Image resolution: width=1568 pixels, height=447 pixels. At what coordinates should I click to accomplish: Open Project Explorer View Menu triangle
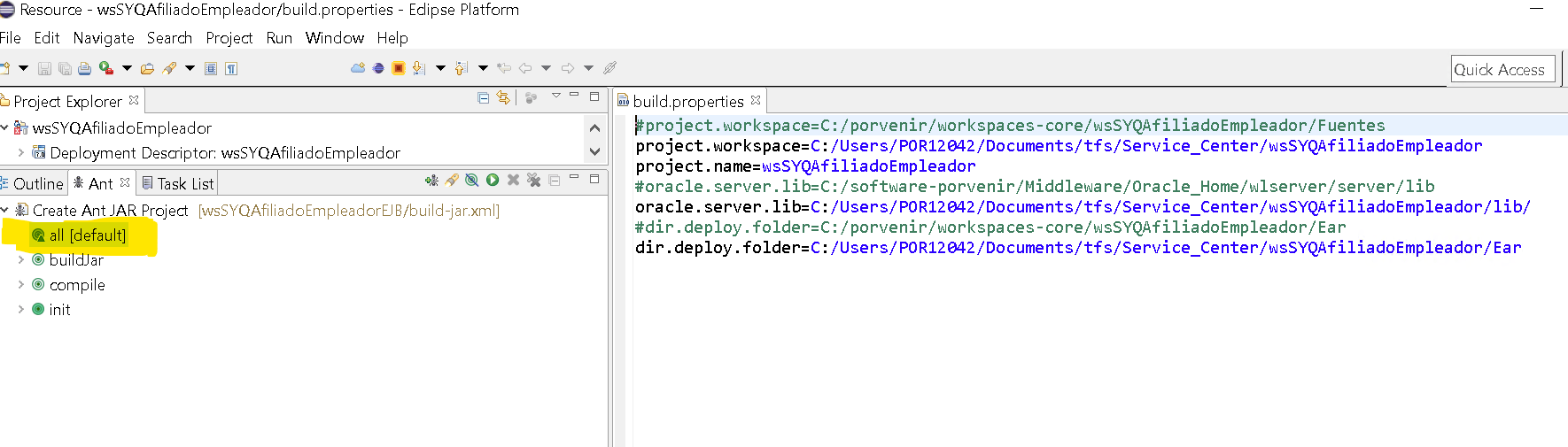point(556,96)
